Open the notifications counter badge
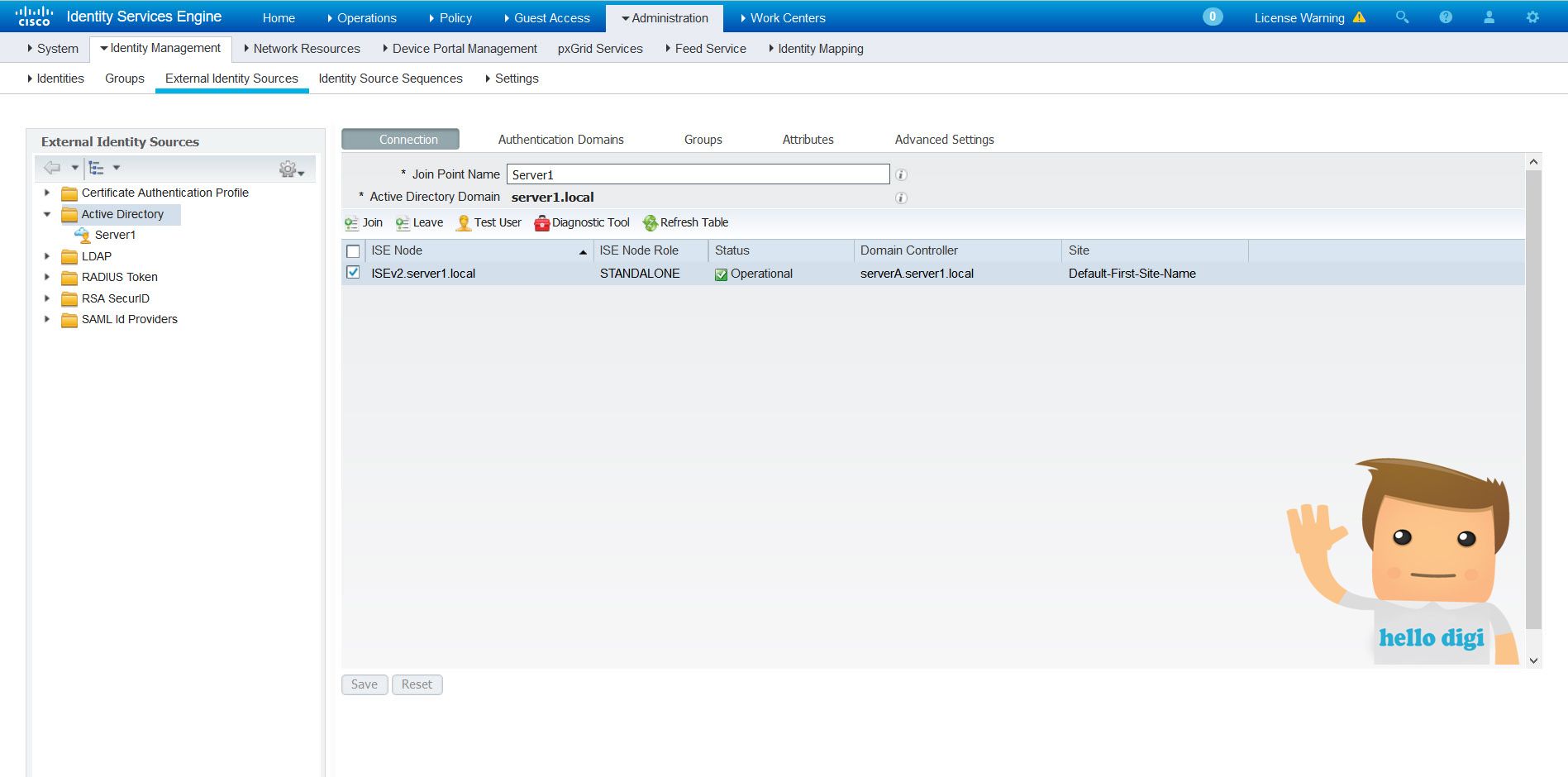Viewport: 1568px width, 777px height. pyautogui.click(x=1212, y=17)
